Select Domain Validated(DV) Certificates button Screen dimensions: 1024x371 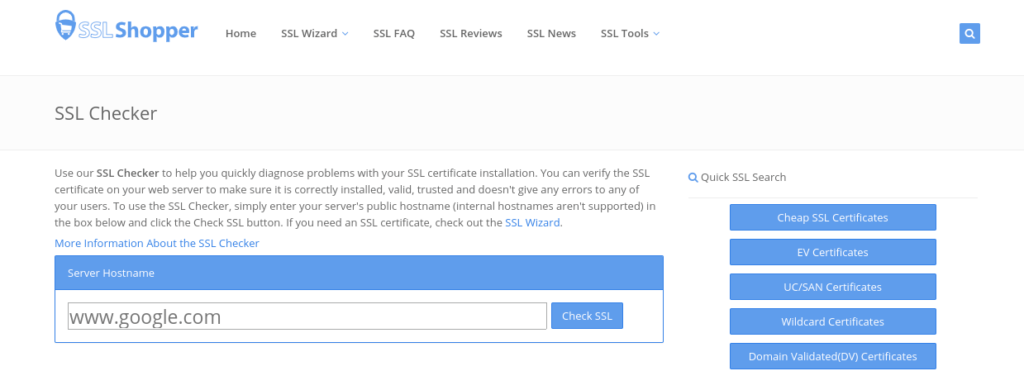[833, 356]
